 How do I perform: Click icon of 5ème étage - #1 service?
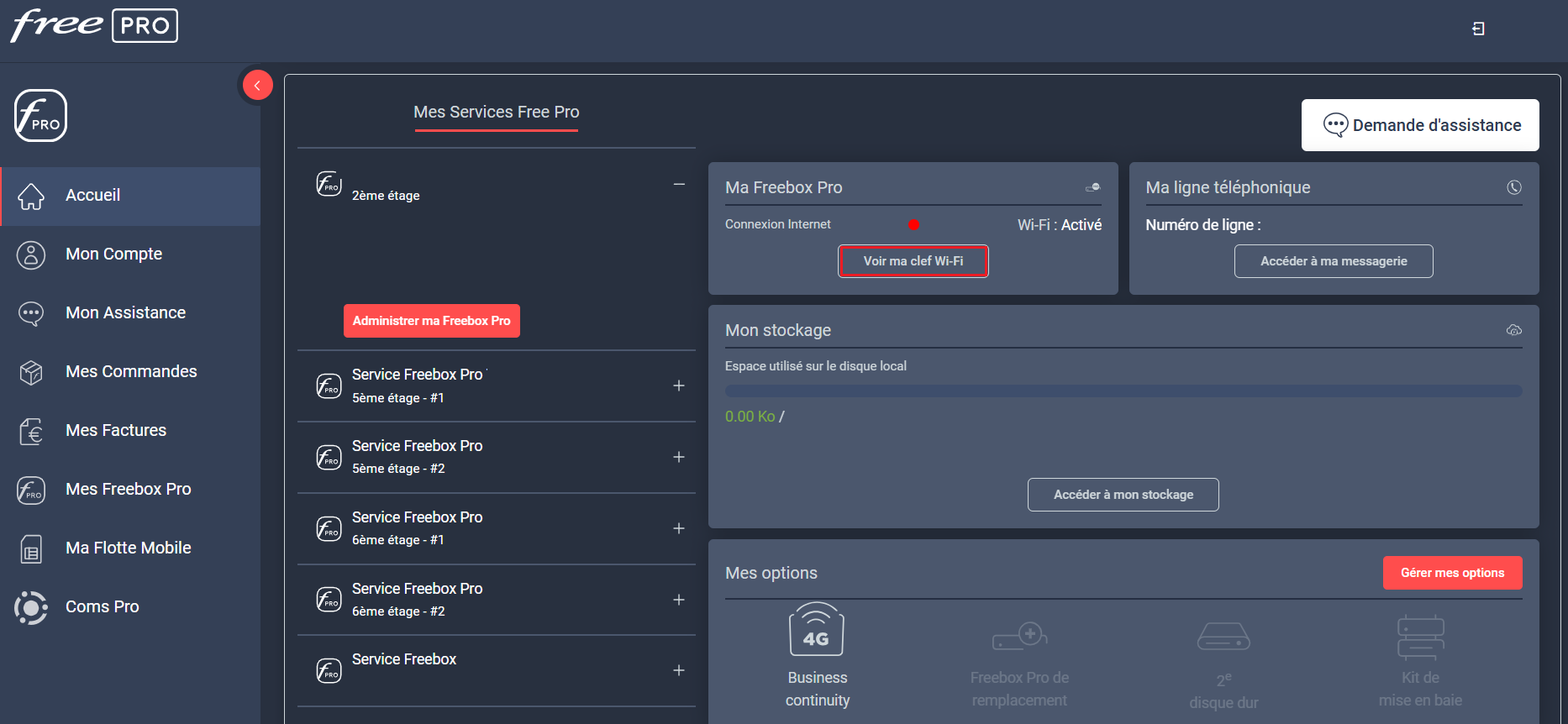[x=329, y=386]
